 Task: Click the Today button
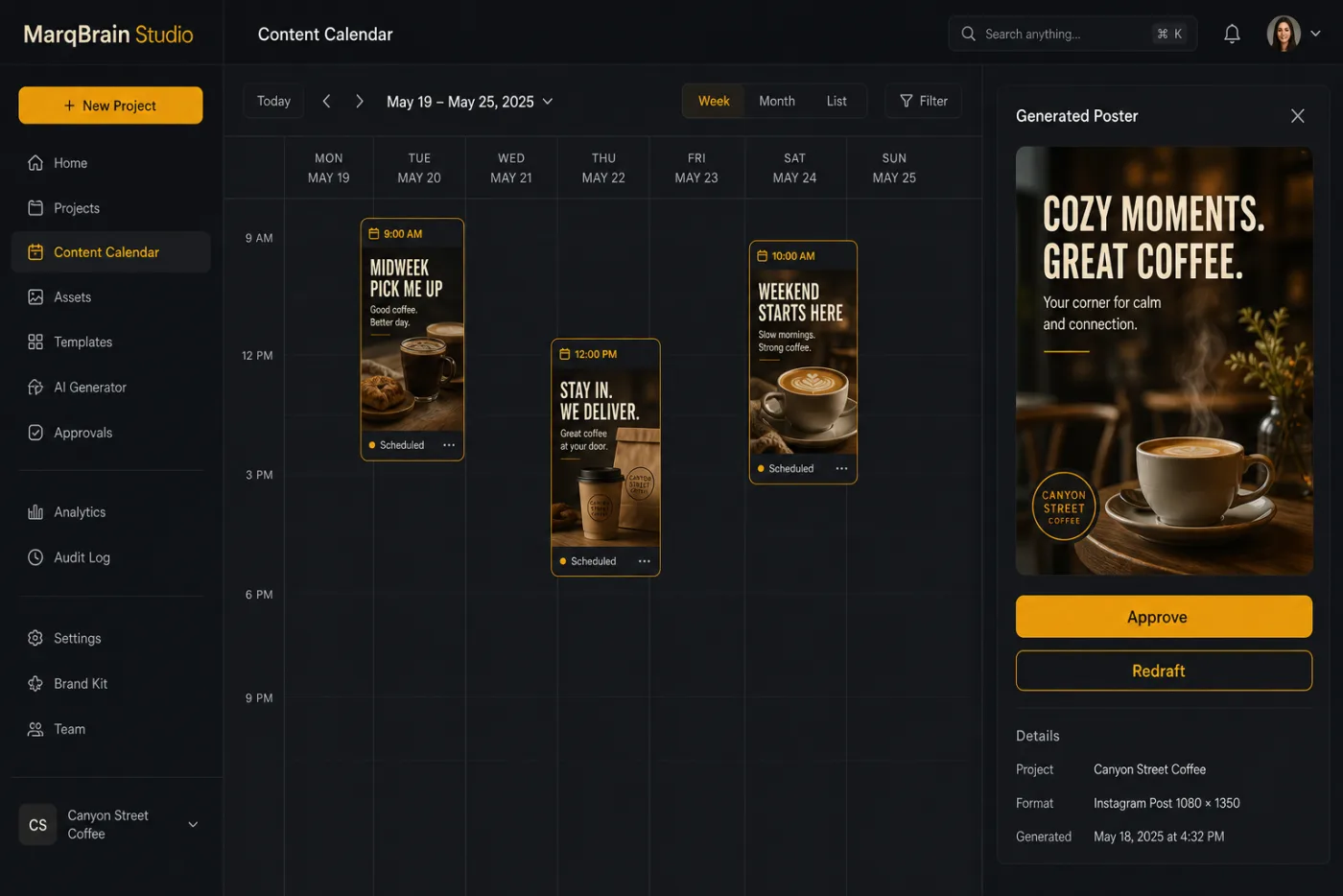pyautogui.click(x=273, y=101)
